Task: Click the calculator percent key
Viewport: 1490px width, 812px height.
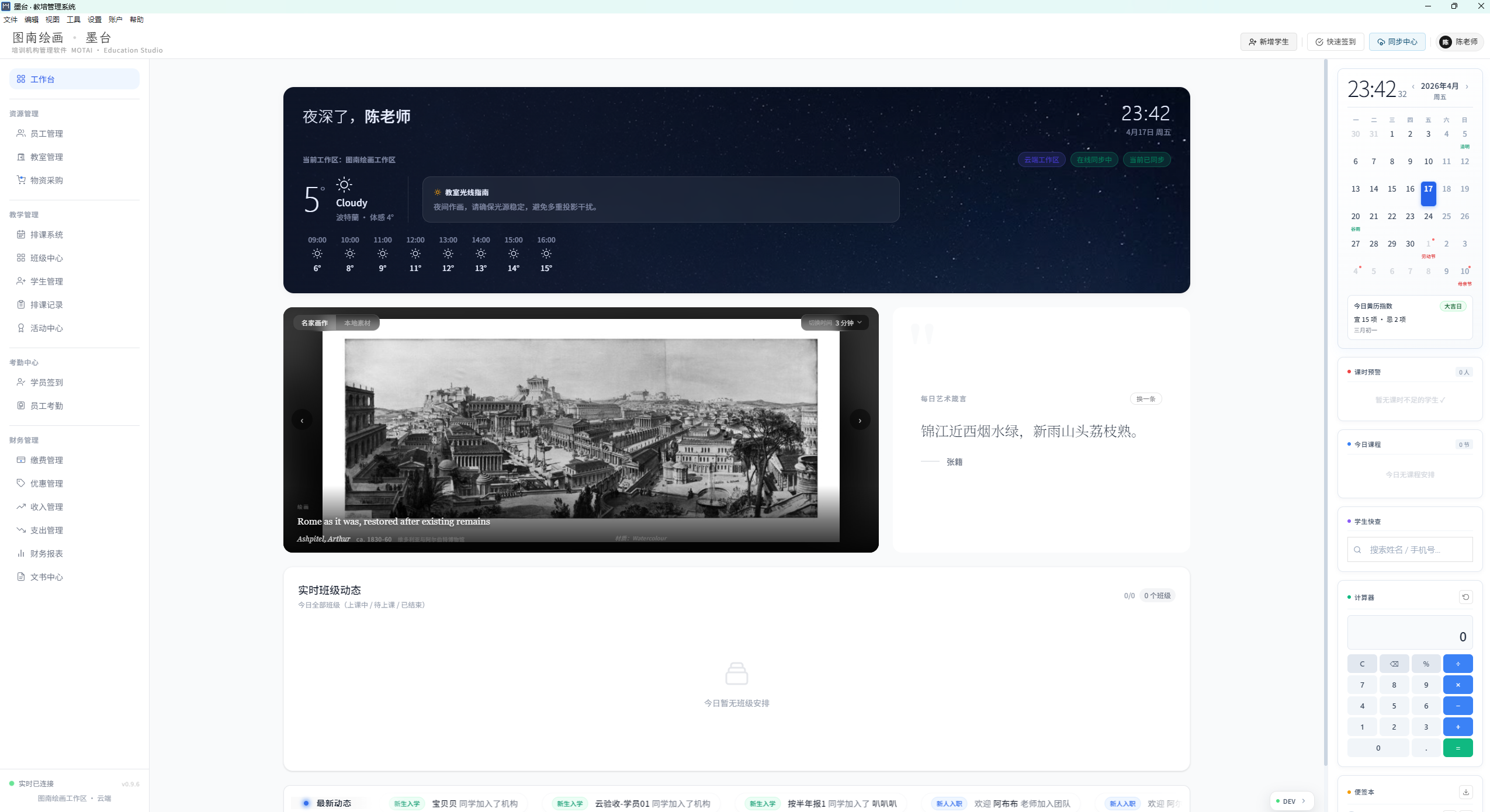Action: [x=1426, y=664]
